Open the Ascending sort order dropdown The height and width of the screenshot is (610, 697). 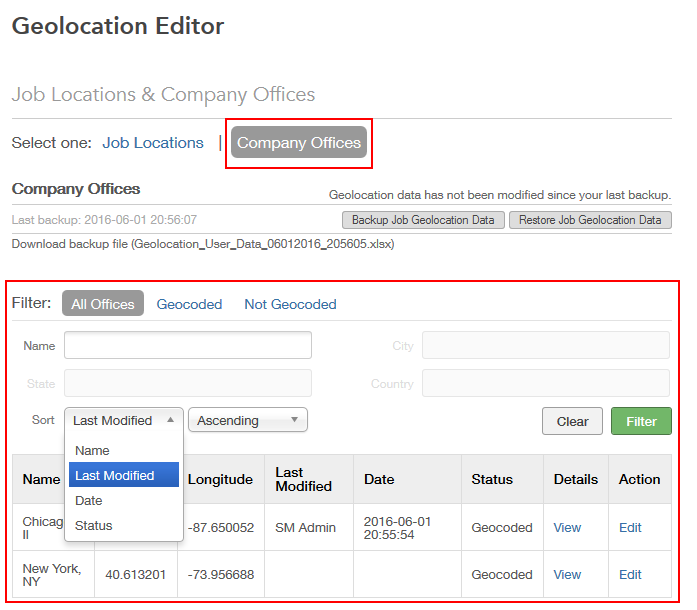pos(248,421)
